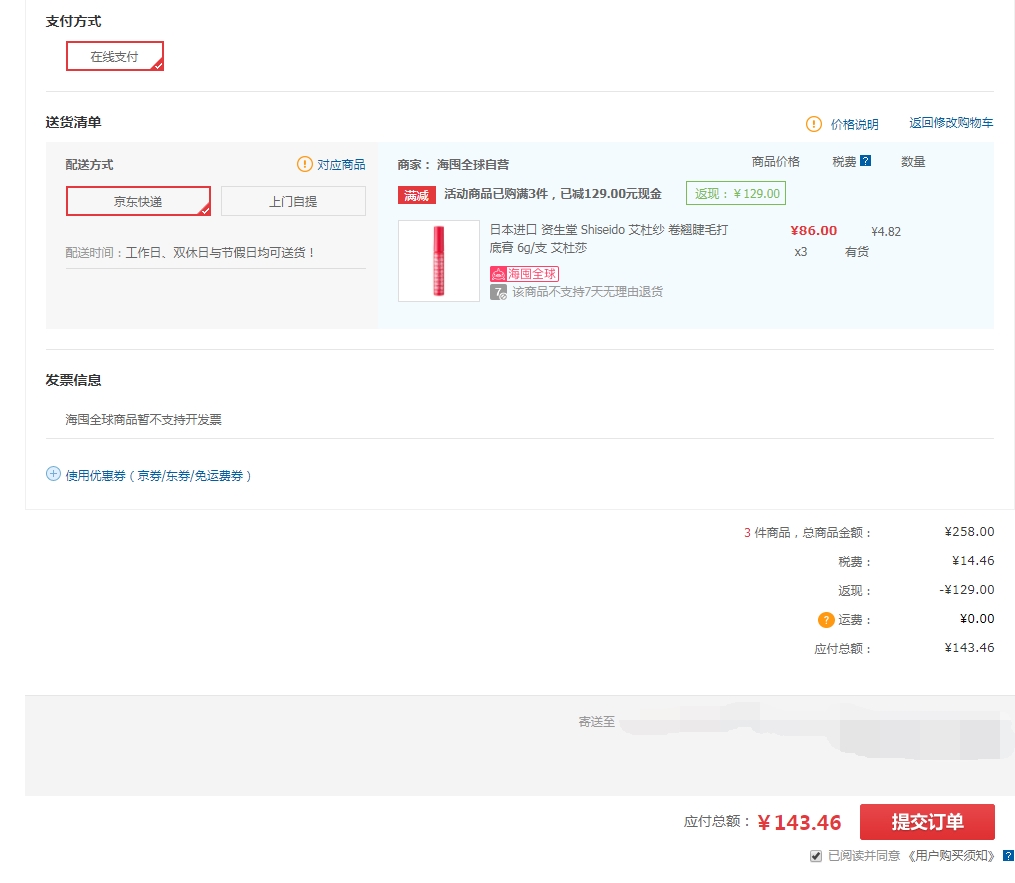Click 寄送至 address label
This screenshot has height=883, width=1015.
(596, 722)
